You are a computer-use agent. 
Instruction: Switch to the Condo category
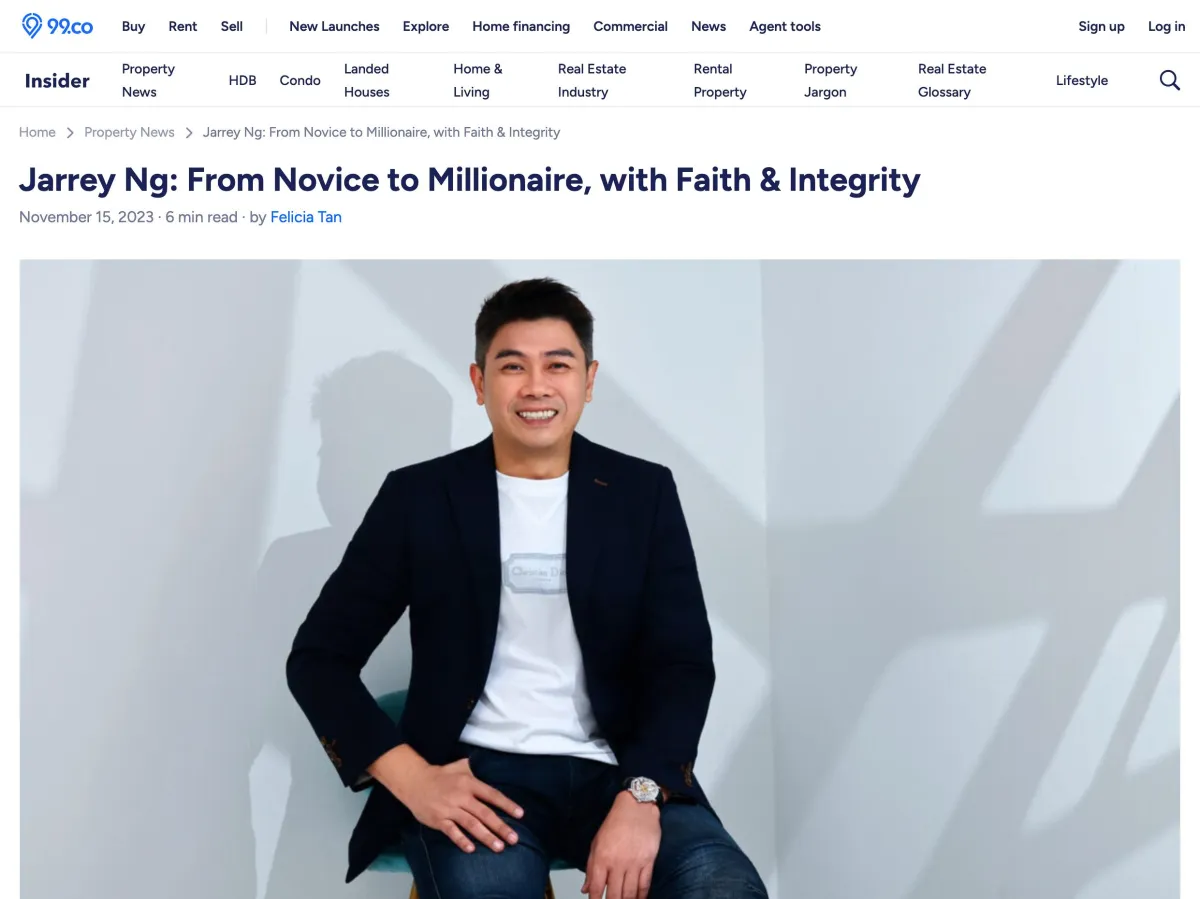[x=300, y=80]
